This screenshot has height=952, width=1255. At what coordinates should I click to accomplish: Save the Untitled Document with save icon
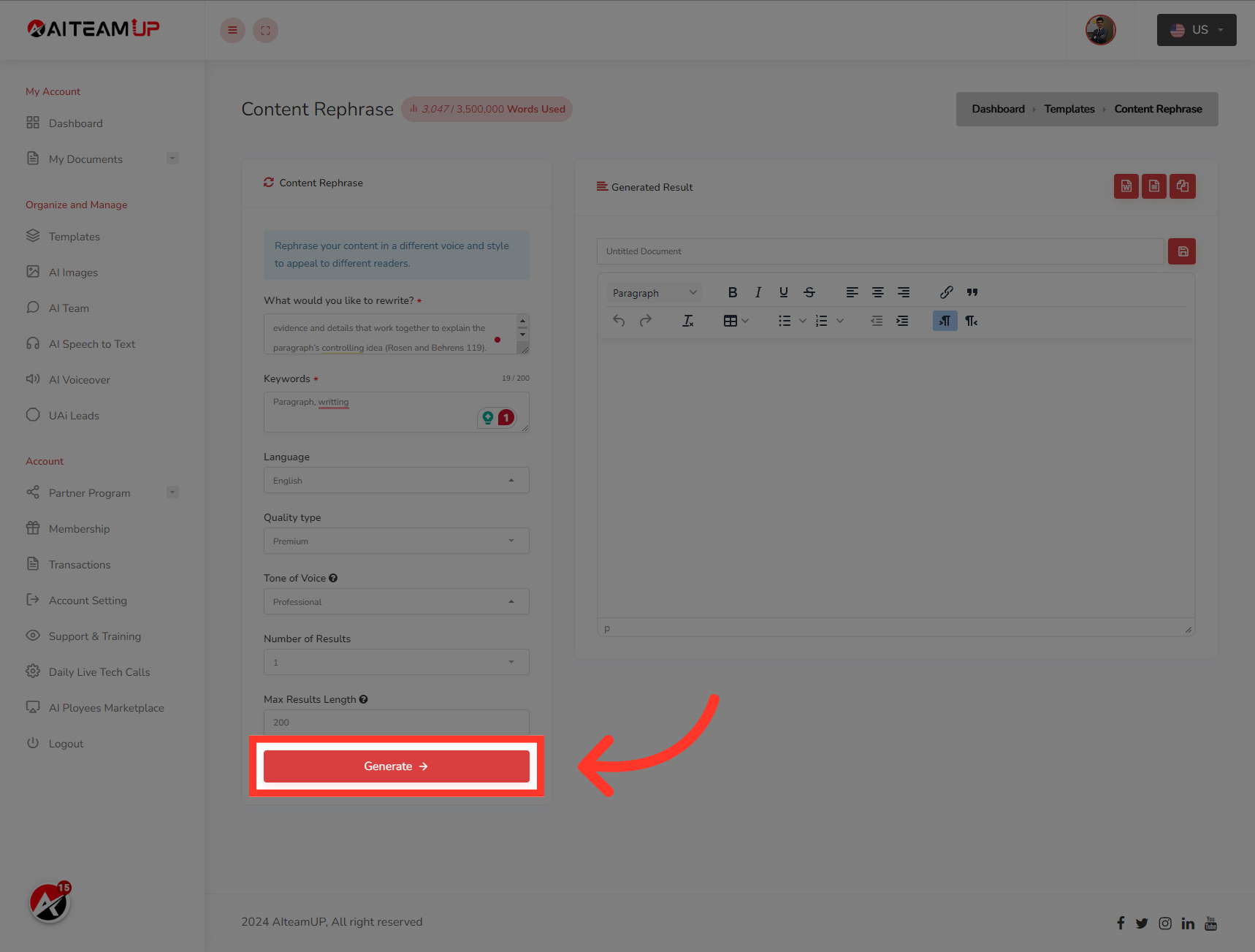coord(1182,251)
